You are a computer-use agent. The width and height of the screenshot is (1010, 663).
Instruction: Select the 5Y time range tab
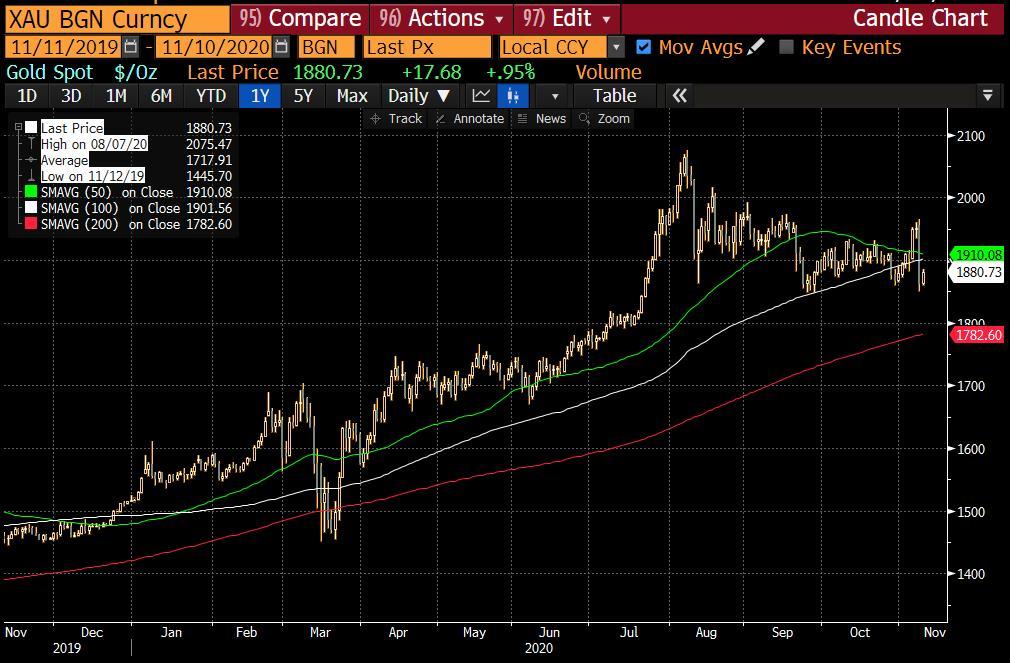pyautogui.click(x=303, y=96)
